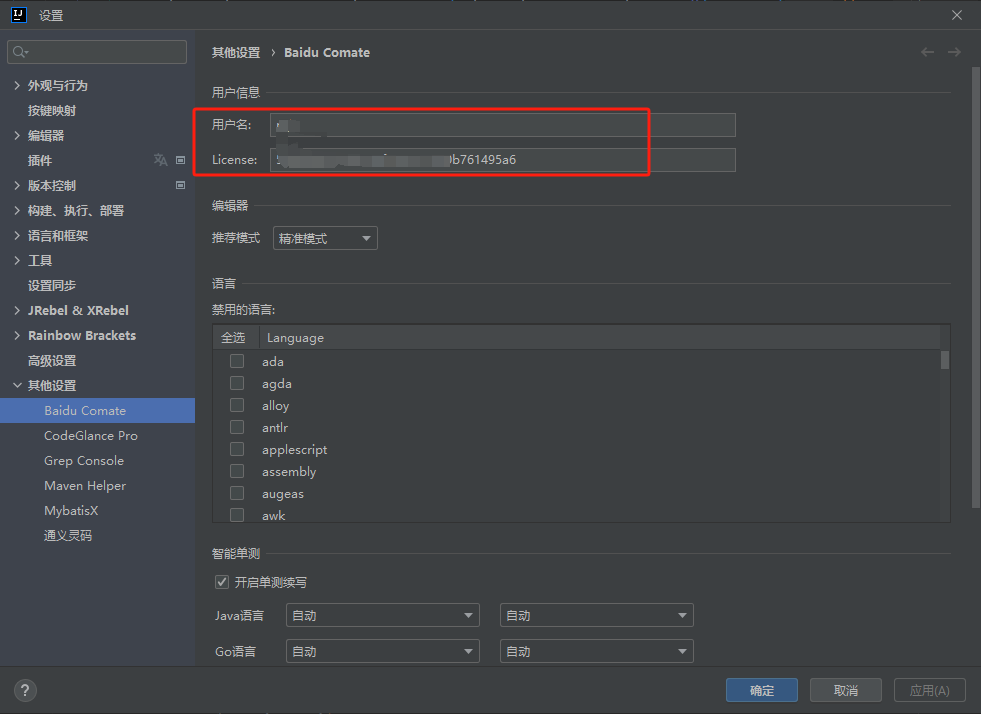Click the settings panel vertical scrollbar

tap(975, 288)
